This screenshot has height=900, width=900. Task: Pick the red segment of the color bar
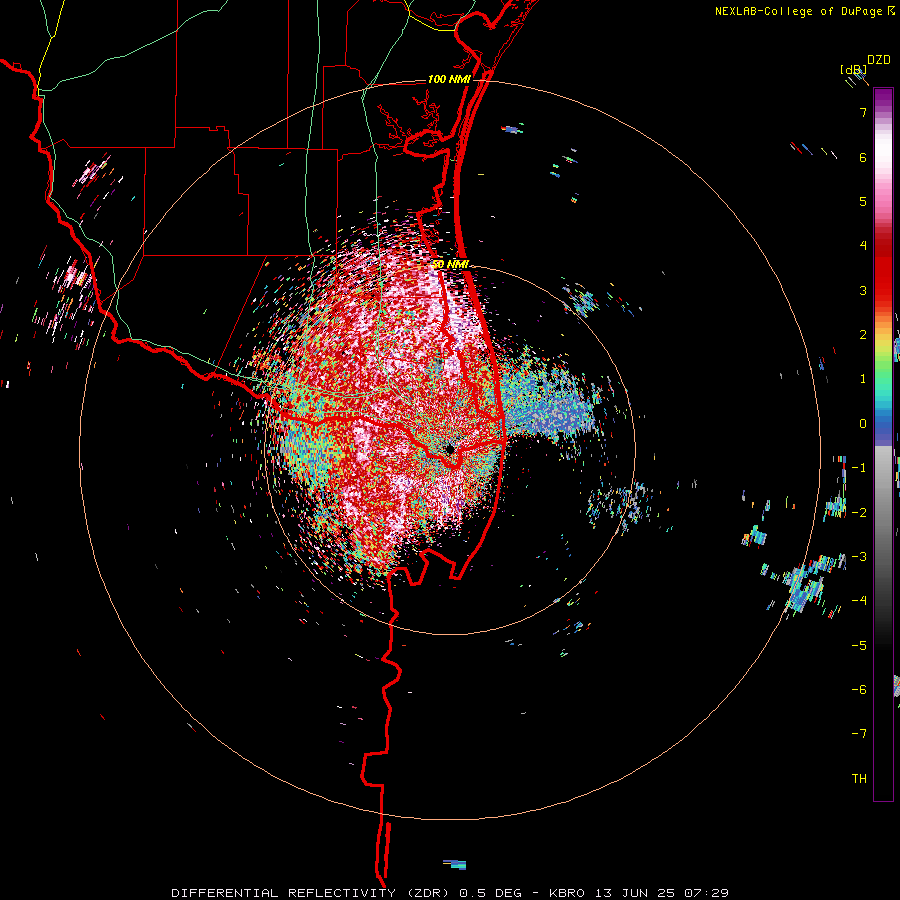click(x=883, y=270)
